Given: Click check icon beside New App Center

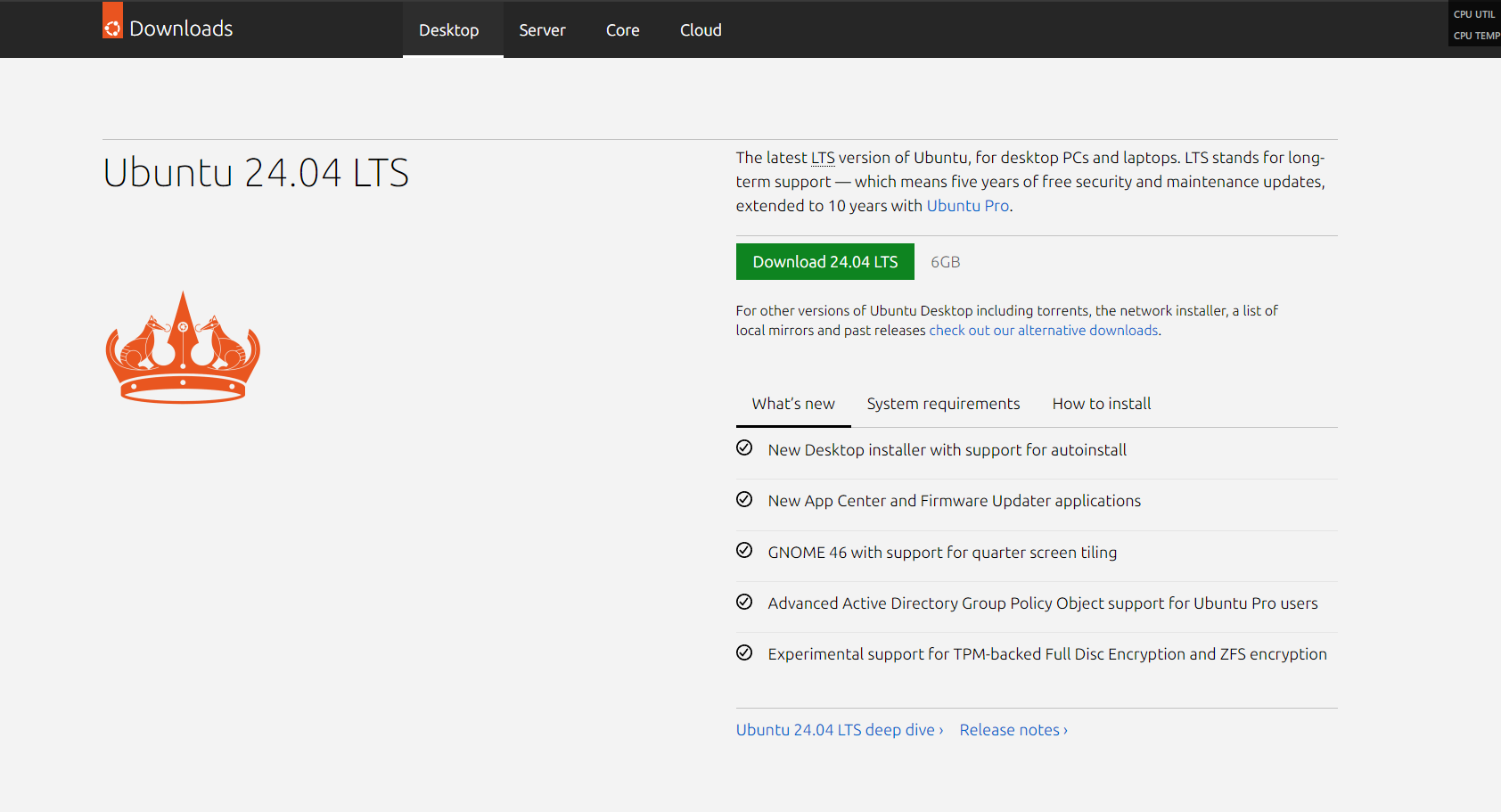Looking at the screenshot, I should [744, 499].
